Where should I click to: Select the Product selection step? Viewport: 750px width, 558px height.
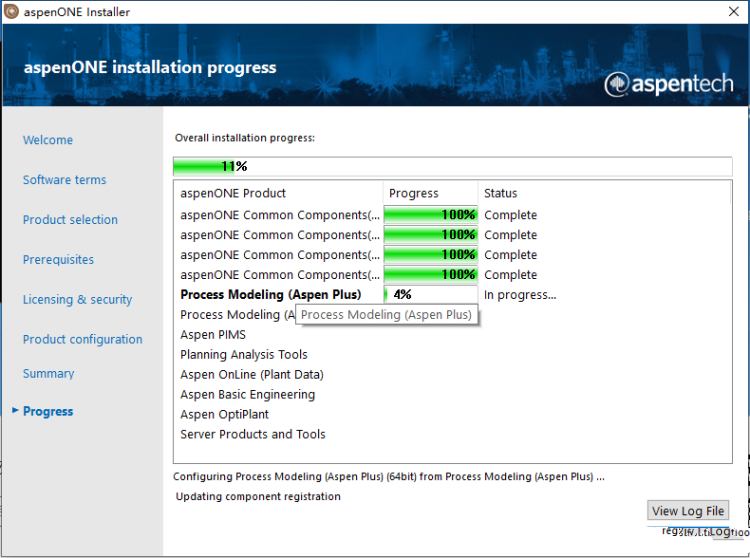pyautogui.click(x=70, y=219)
